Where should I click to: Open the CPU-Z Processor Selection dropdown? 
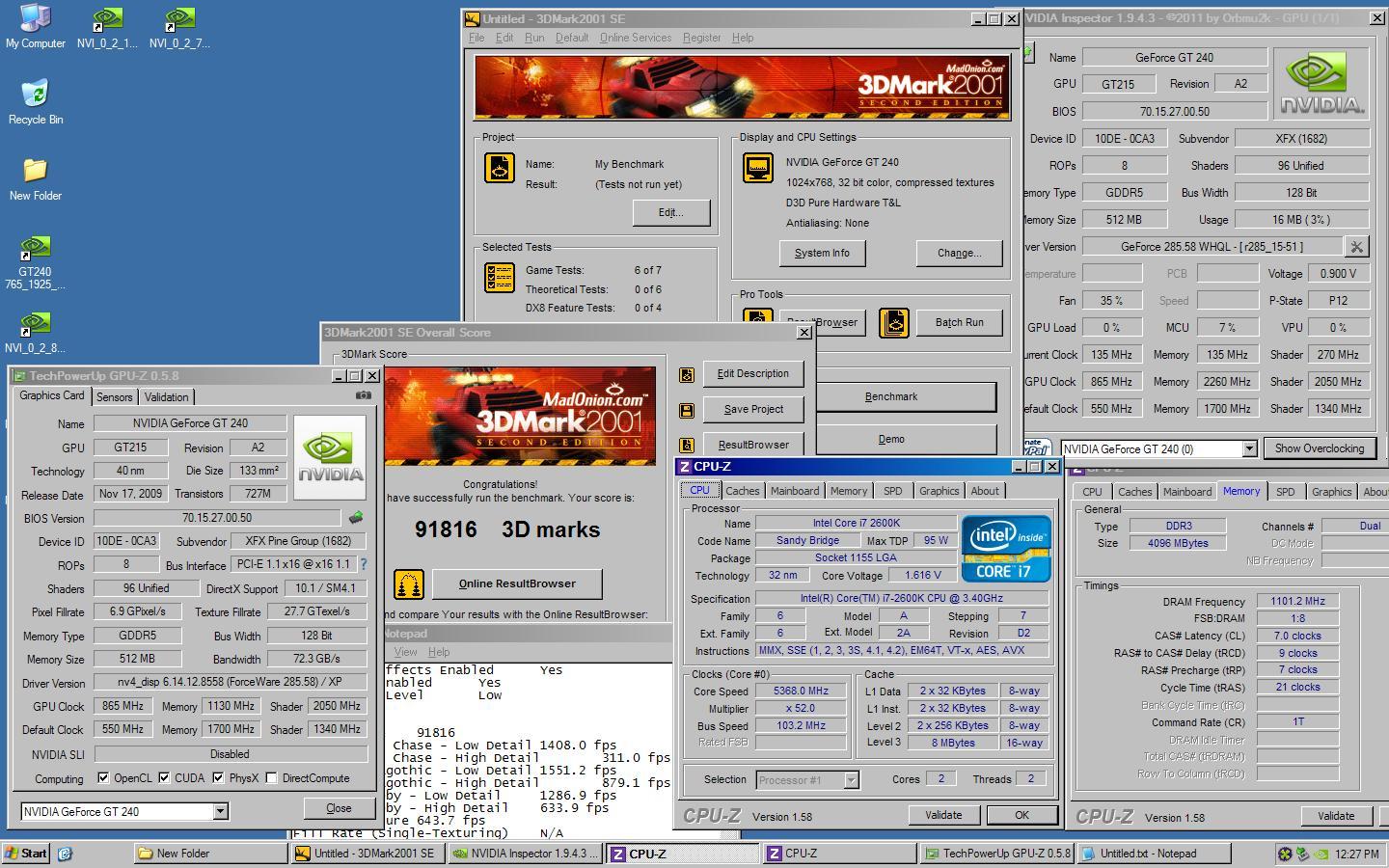point(851,780)
